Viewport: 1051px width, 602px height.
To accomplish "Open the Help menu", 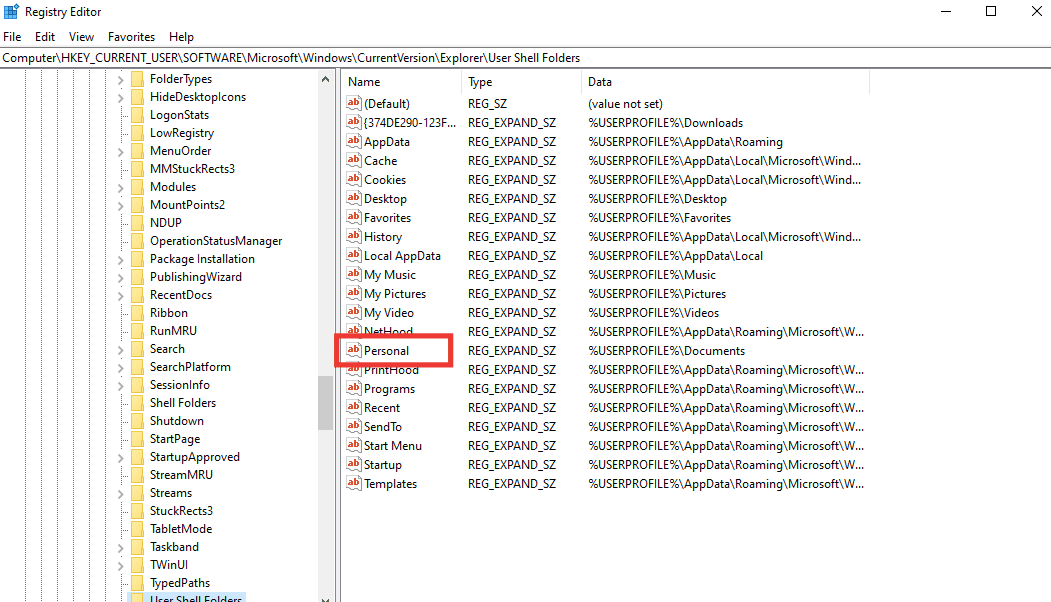I will tap(181, 37).
